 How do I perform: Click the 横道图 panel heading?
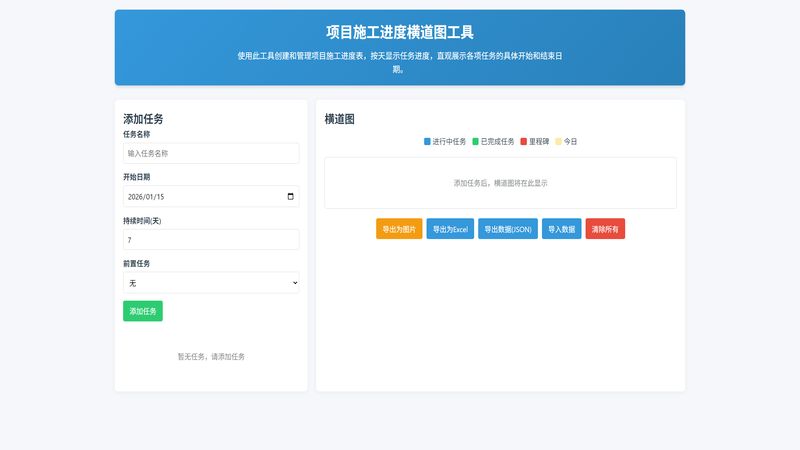coord(339,119)
